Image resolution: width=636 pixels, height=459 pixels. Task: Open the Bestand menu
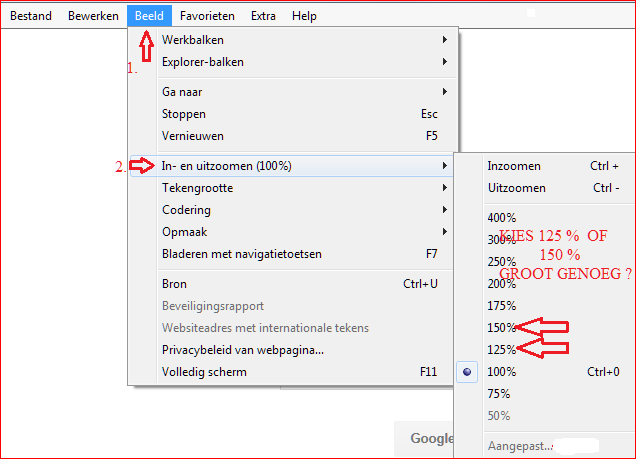[31, 16]
